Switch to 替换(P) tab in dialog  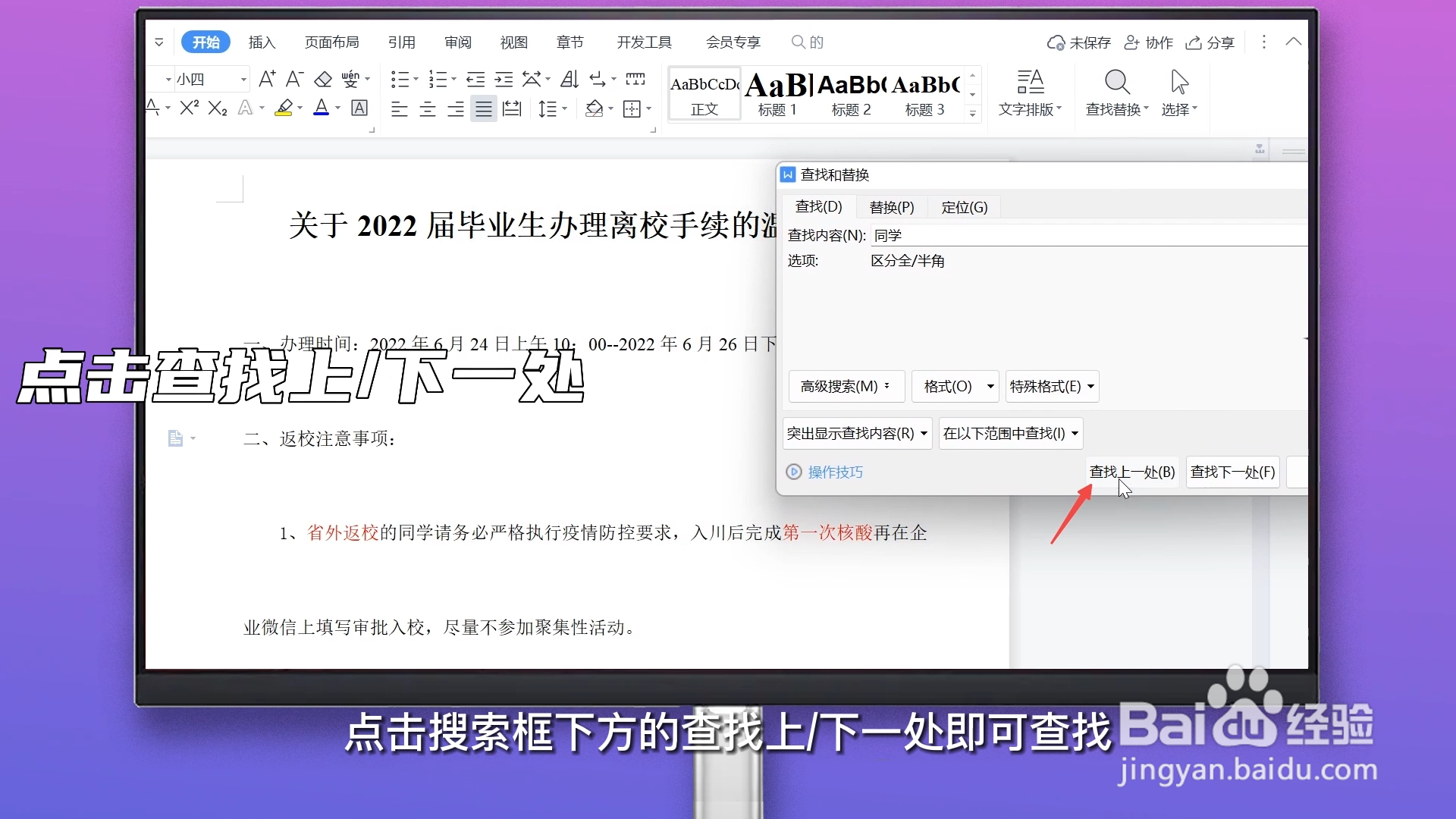pos(892,207)
